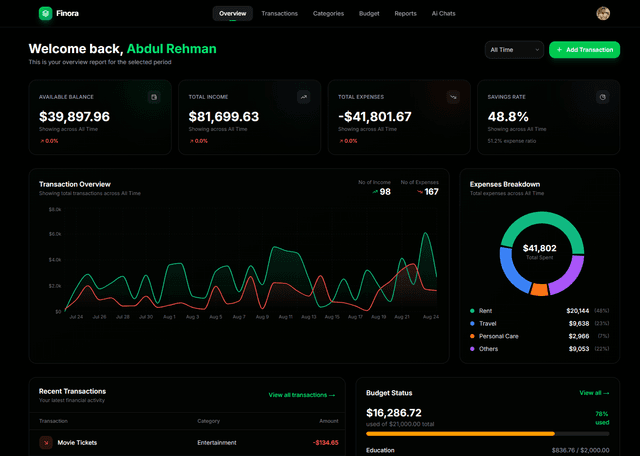Click the 78% used label
Image resolution: width=640 pixels, height=456 pixels.
pyautogui.click(x=602, y=418)
